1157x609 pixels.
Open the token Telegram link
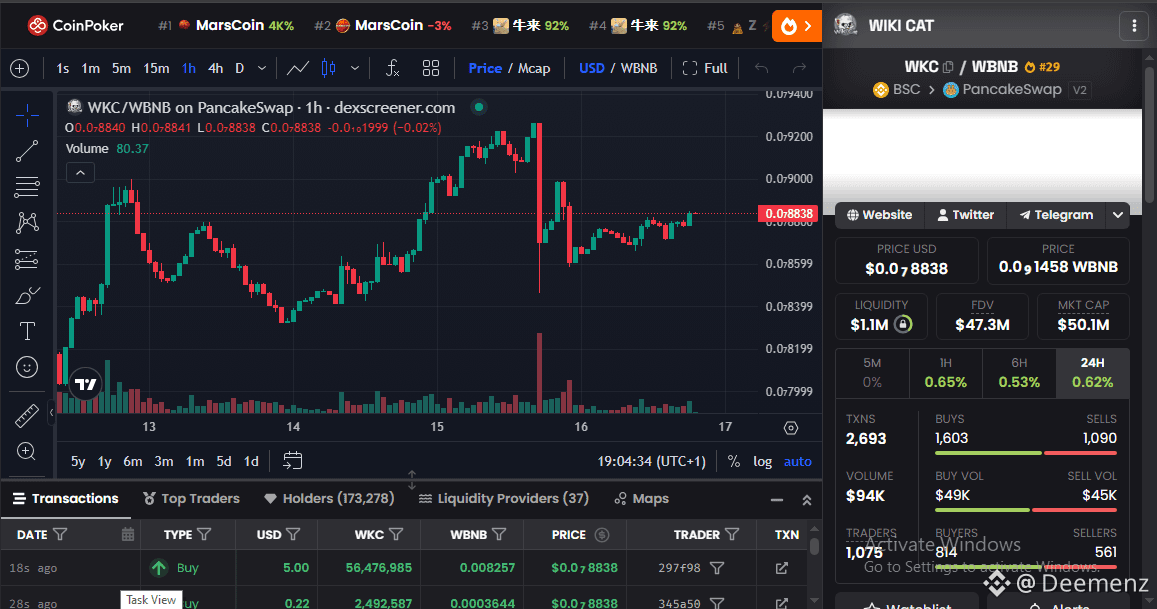click(1056, 215)
